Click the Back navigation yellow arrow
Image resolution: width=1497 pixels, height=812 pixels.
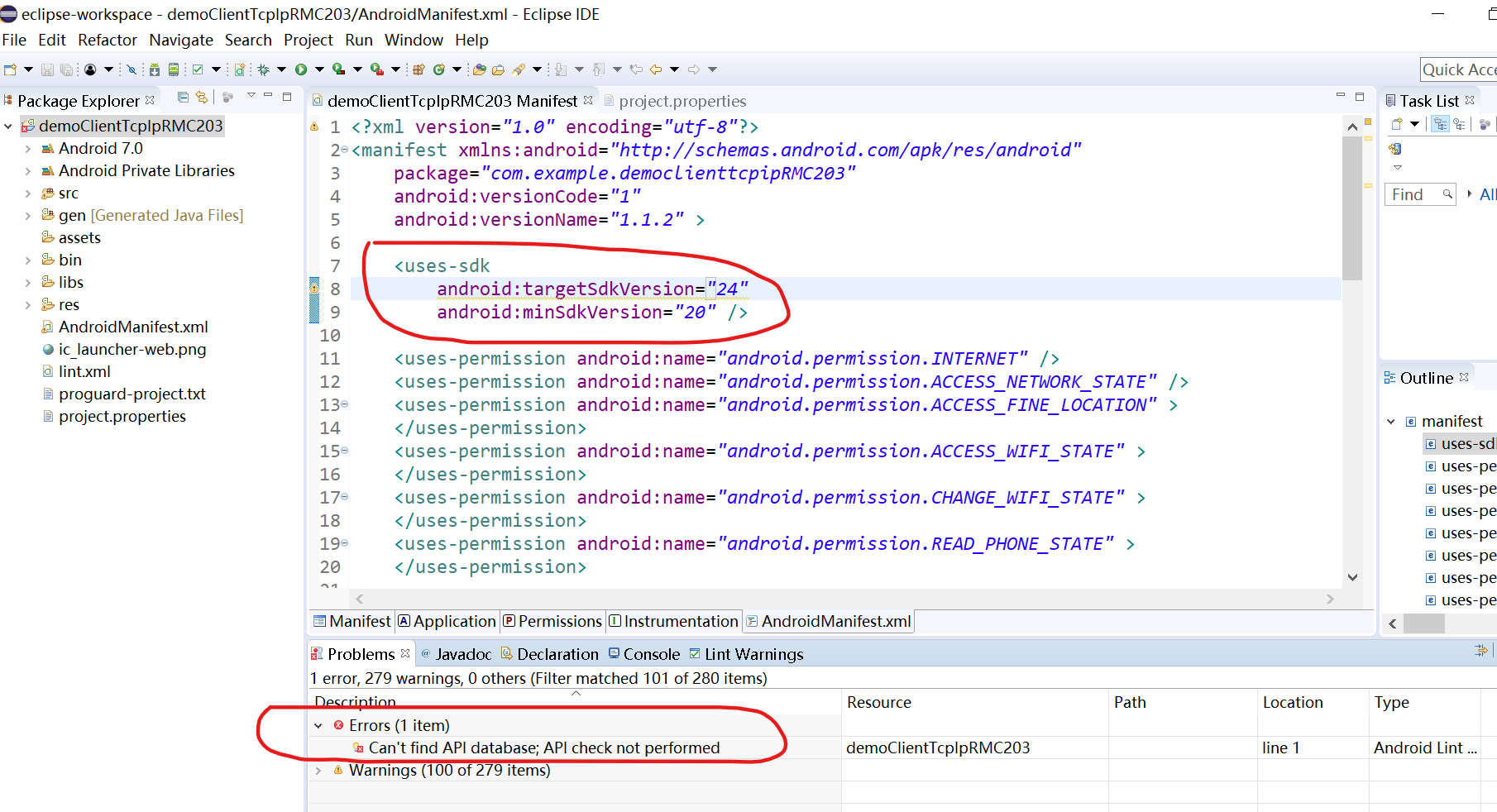(656, 69)
